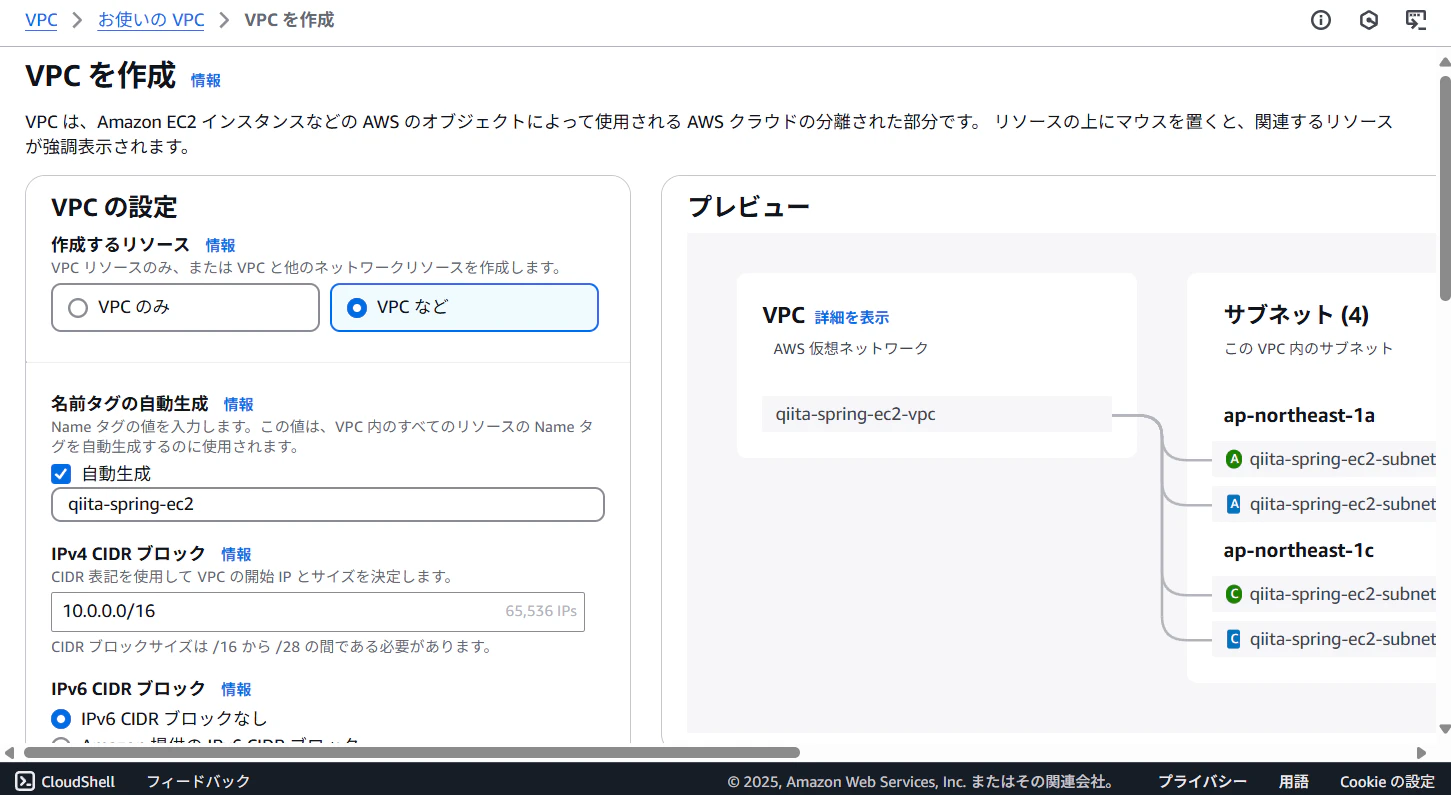Click the right arrow of horizontal scrollbar

click(x=1422, y=753)
